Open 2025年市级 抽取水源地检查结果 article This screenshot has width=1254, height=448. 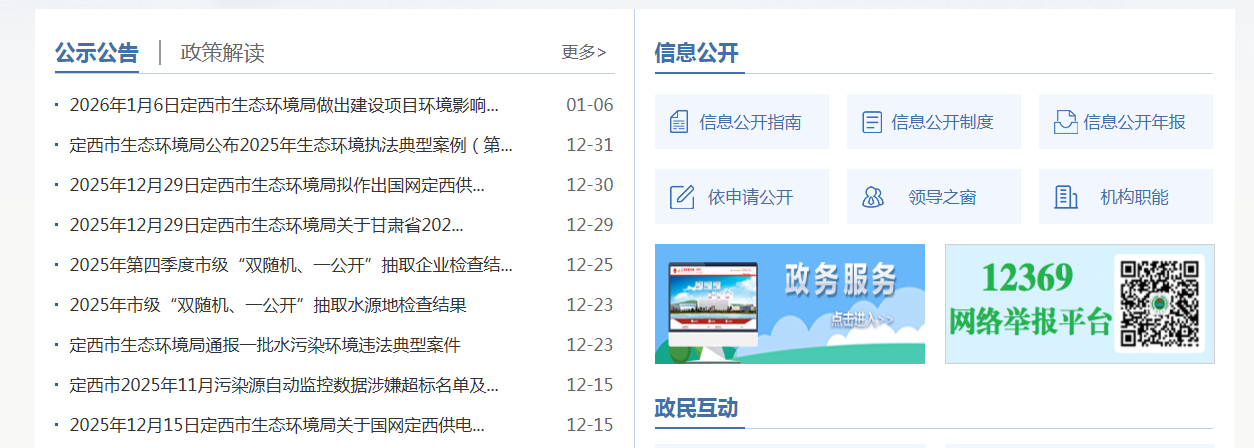point(268,305)
